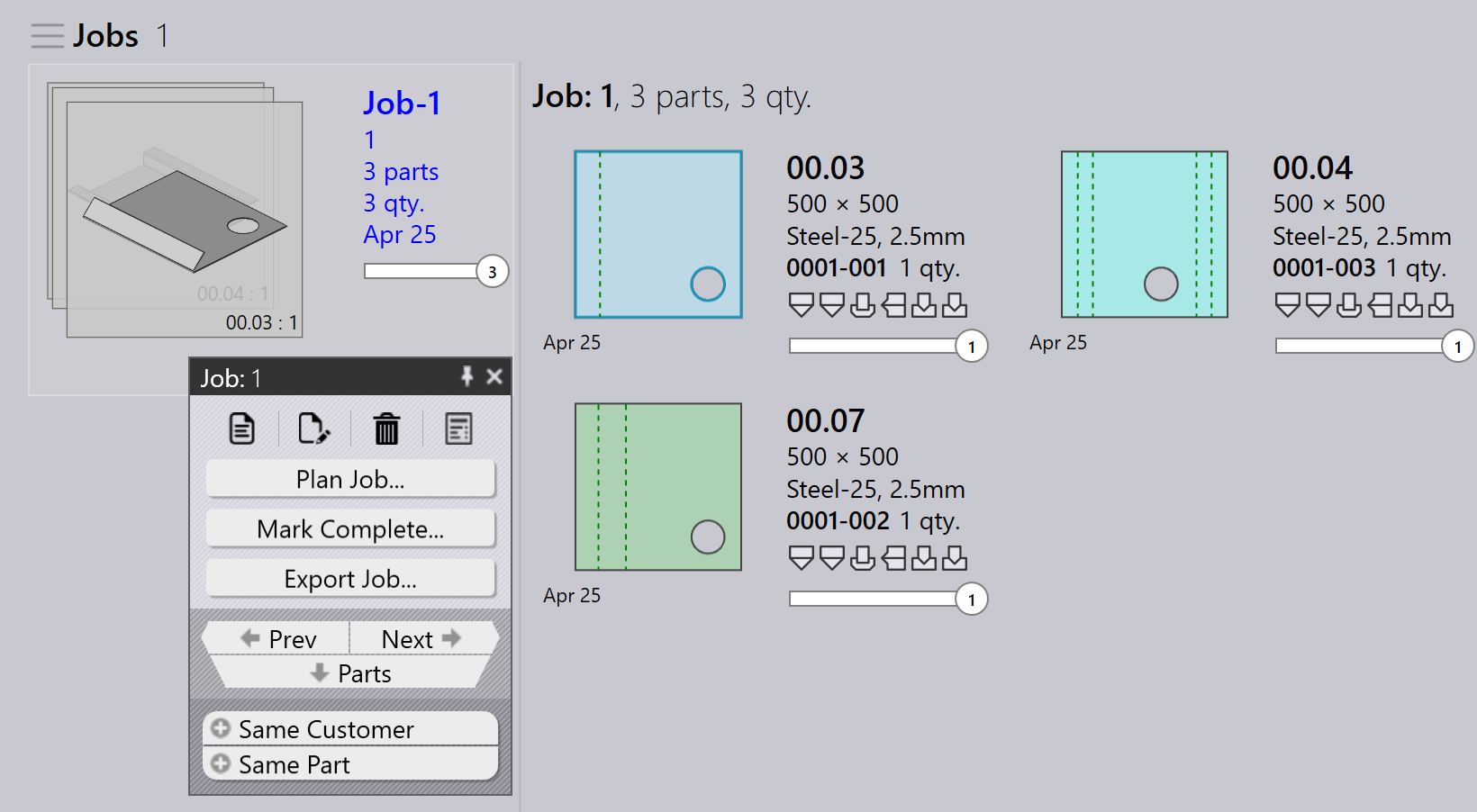The image size is (1477, 812).
Task: Click third process step icon for part 00.07
Action: click(862, 558)
